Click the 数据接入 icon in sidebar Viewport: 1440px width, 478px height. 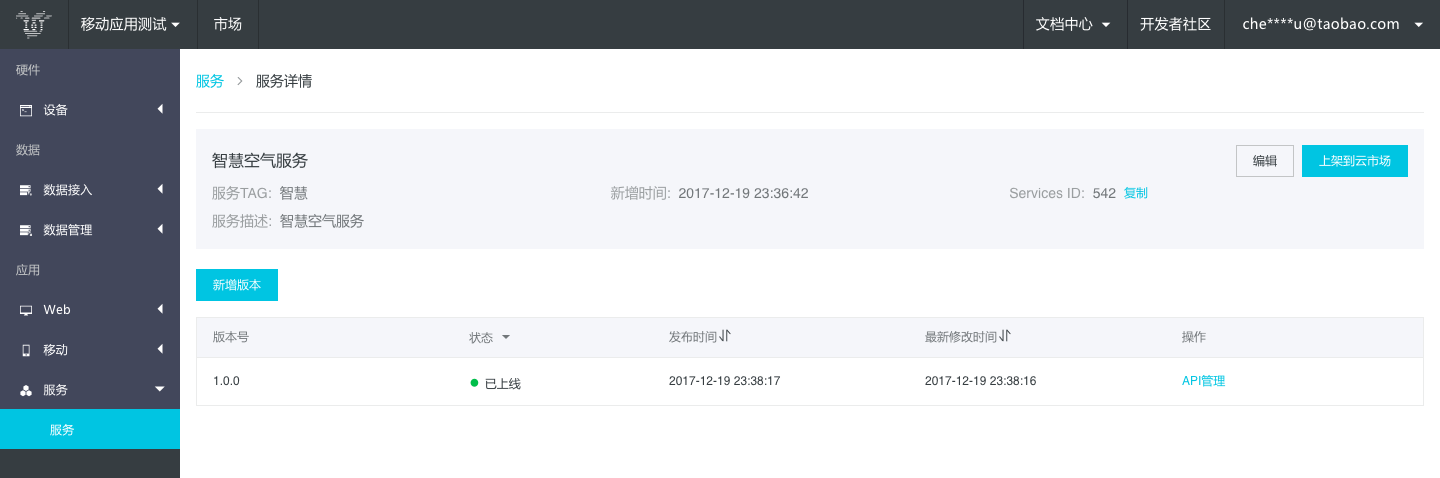[x=26, y=190]
